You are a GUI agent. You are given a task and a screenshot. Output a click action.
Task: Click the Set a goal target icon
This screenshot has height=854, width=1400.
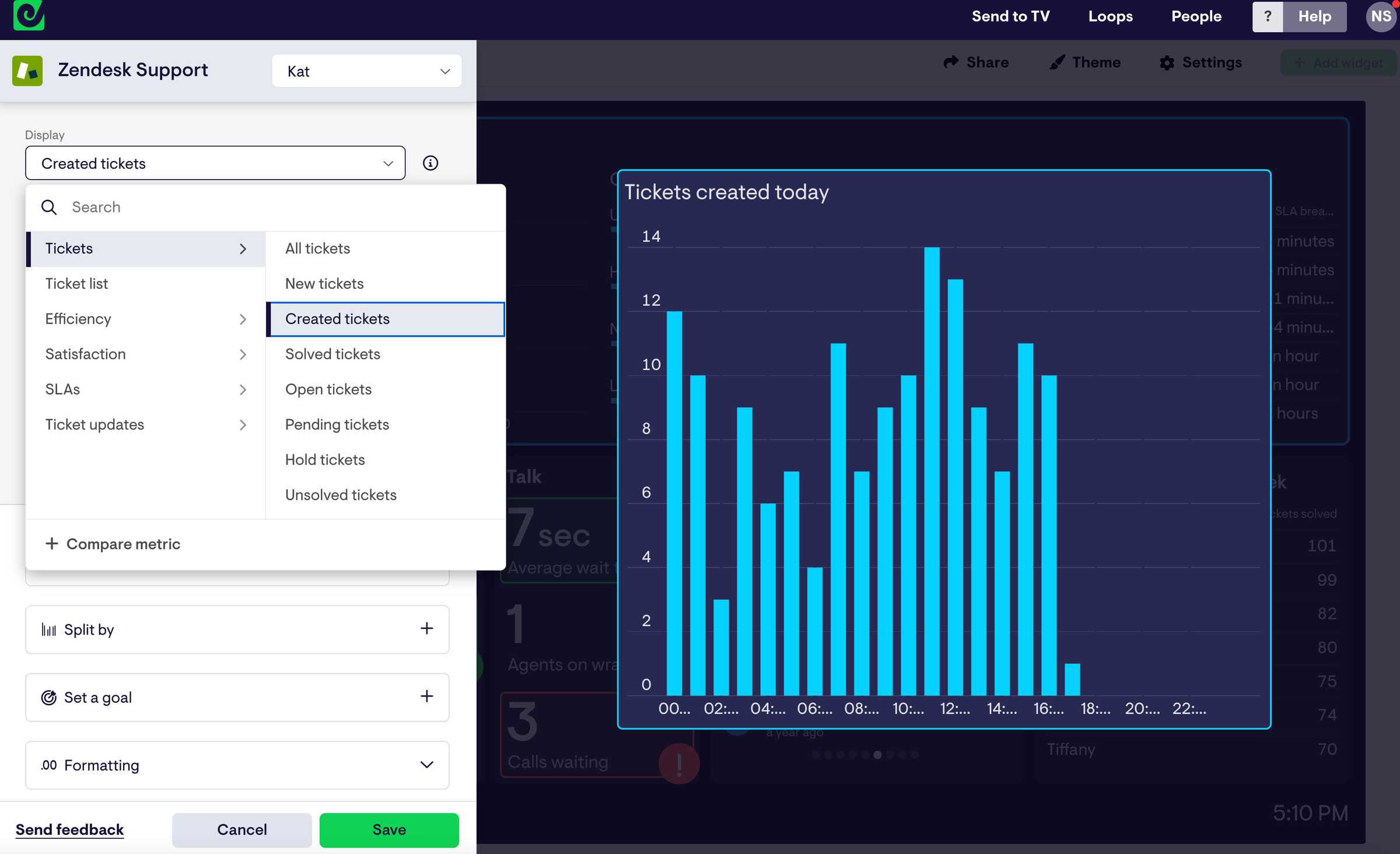tap(49, 696)
